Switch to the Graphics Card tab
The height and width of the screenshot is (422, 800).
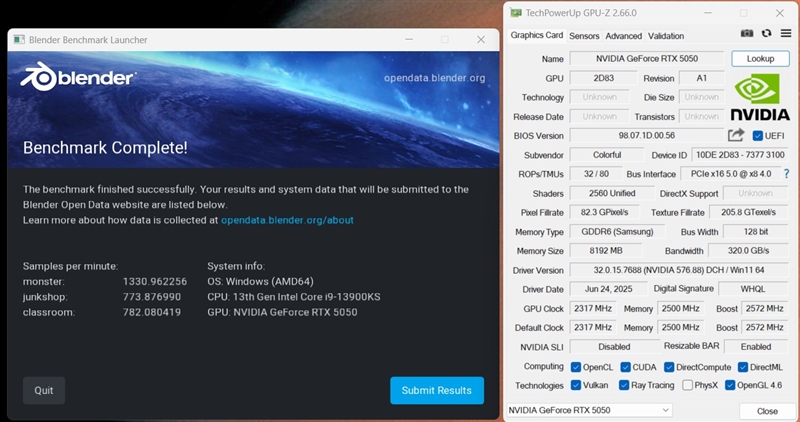537,35
